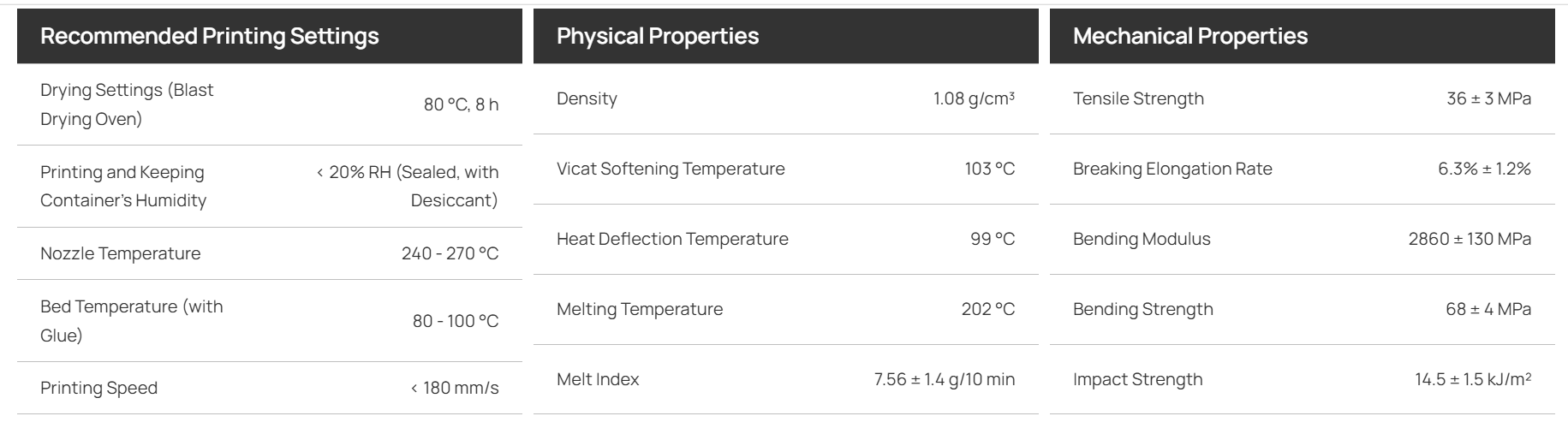Select the Melt Index row label
1568x422 pixels.
(x=598, y=379)
